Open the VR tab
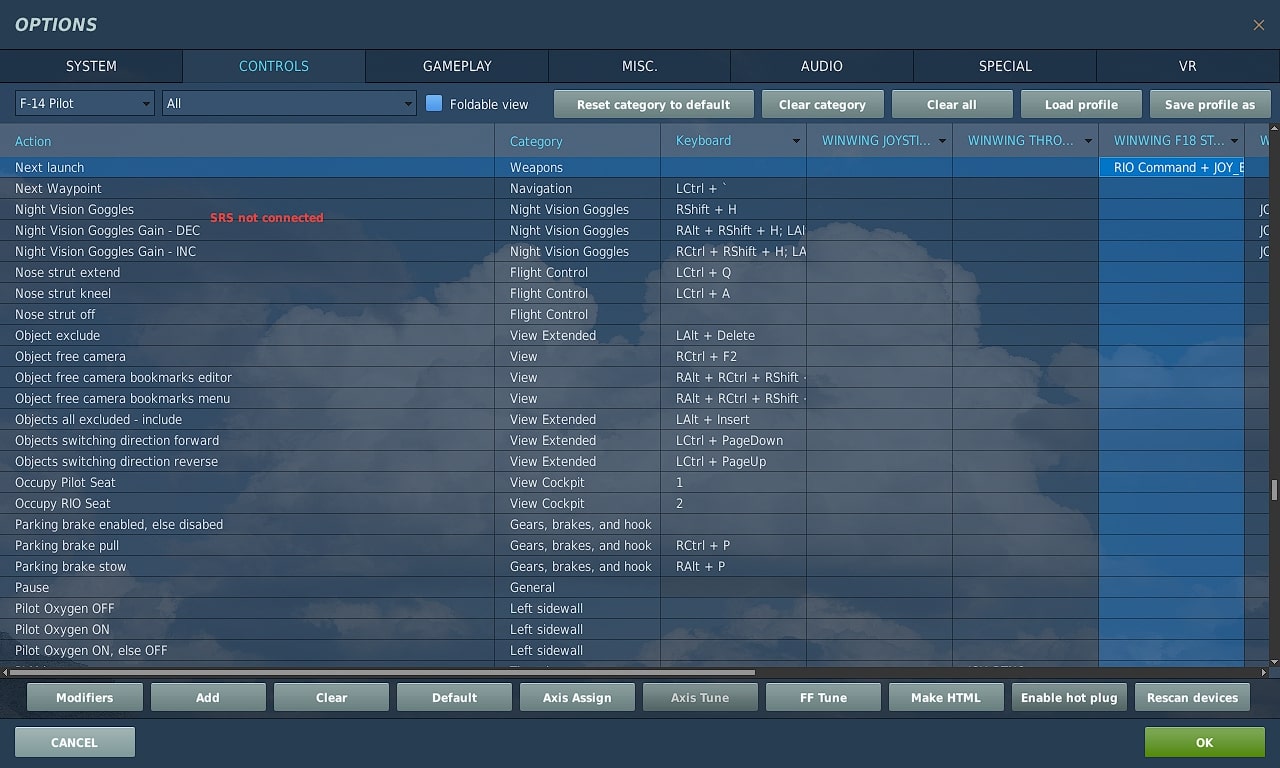 tap(1187, 66)
